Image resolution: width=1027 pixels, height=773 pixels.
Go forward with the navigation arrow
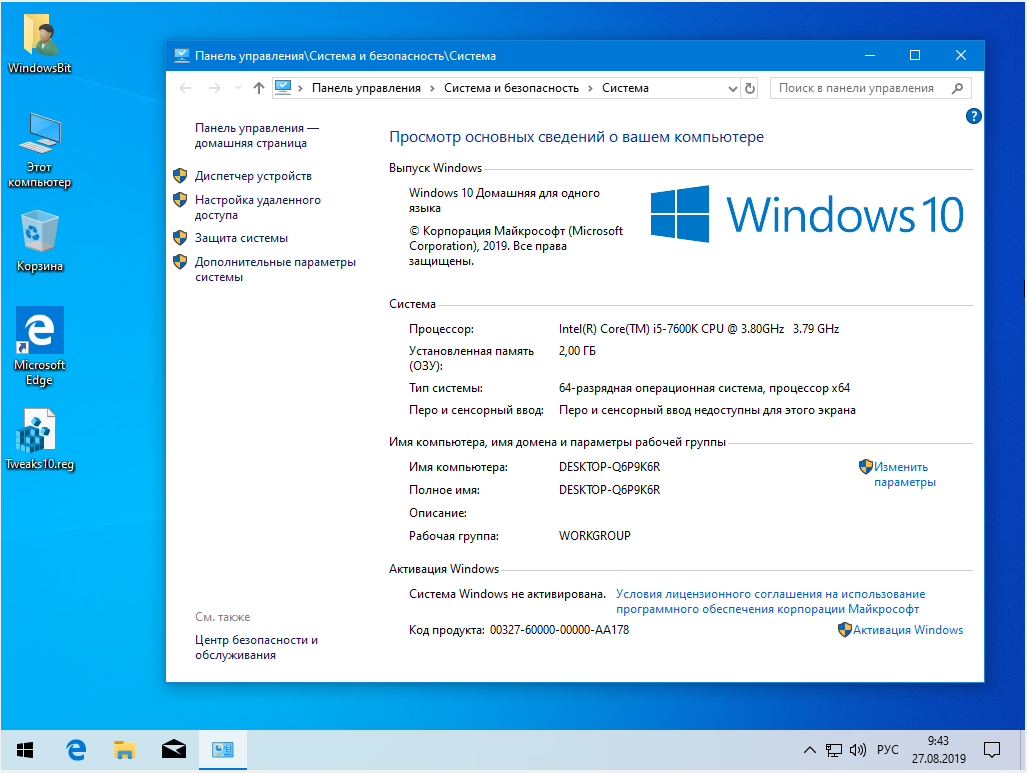click(x=214, y=88)
